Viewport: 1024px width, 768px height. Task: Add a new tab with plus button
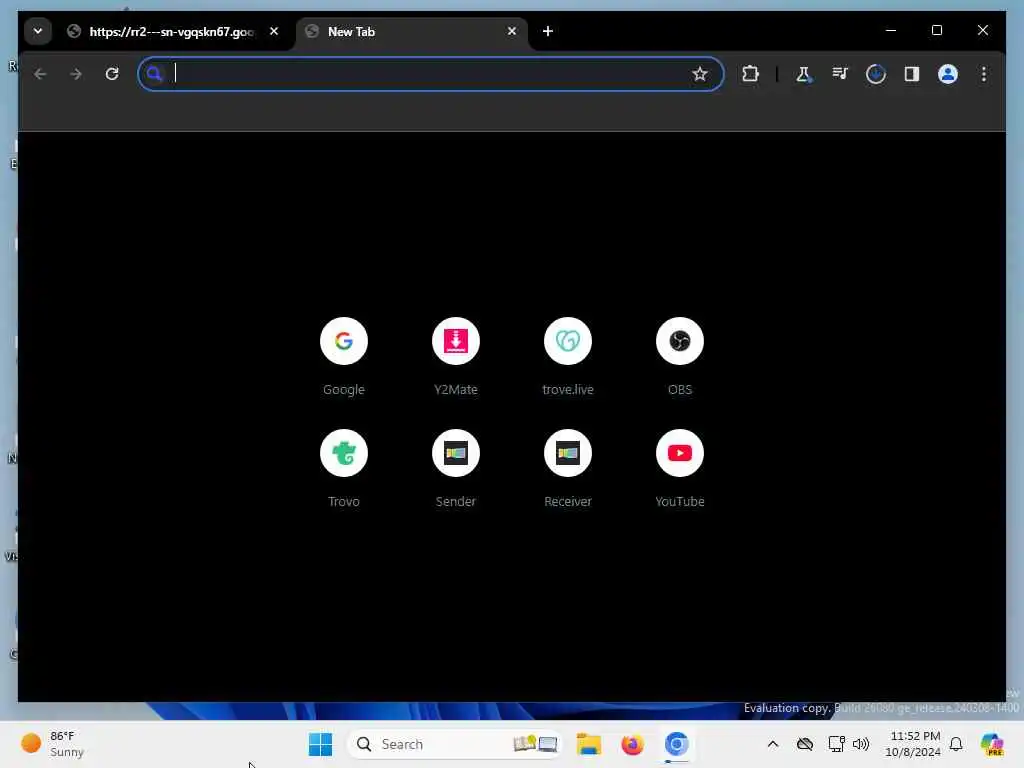[548, 31]
